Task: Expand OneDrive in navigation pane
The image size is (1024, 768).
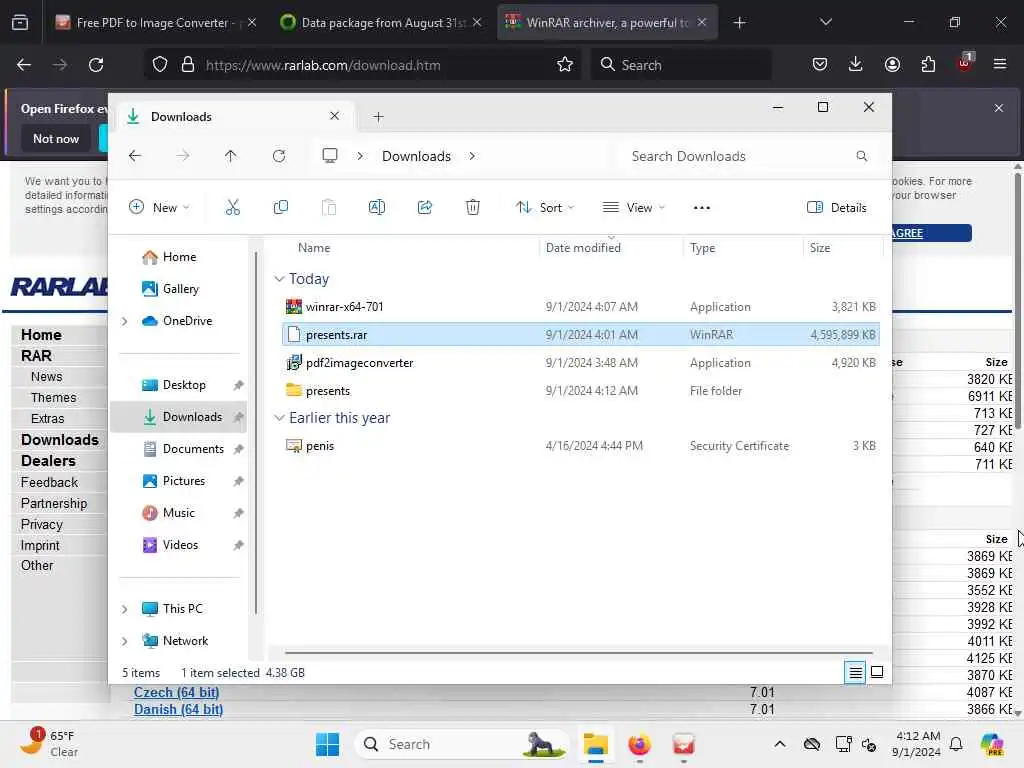Action: pyautogui.click(x=125, y=321)
